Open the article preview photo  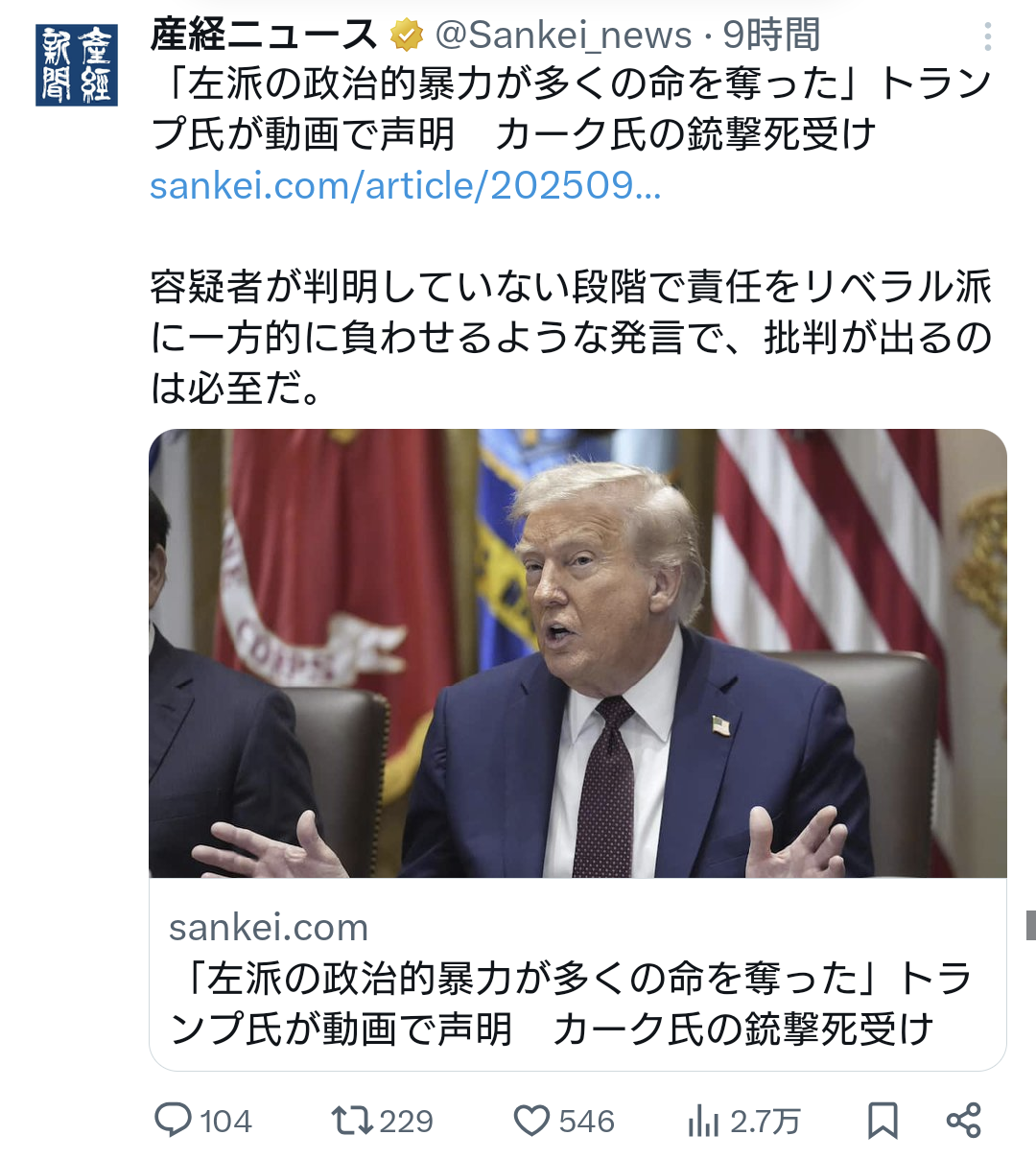click(577, 653)
